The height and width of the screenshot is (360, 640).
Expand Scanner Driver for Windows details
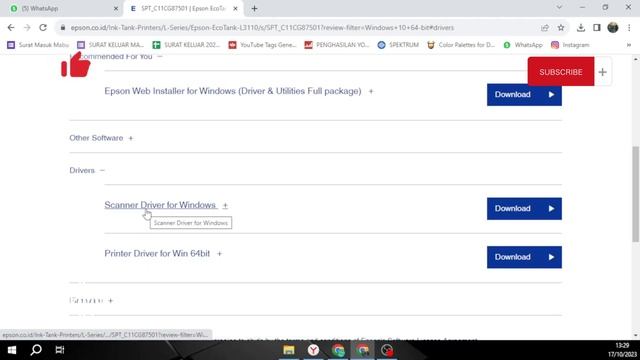coord(225,205)
